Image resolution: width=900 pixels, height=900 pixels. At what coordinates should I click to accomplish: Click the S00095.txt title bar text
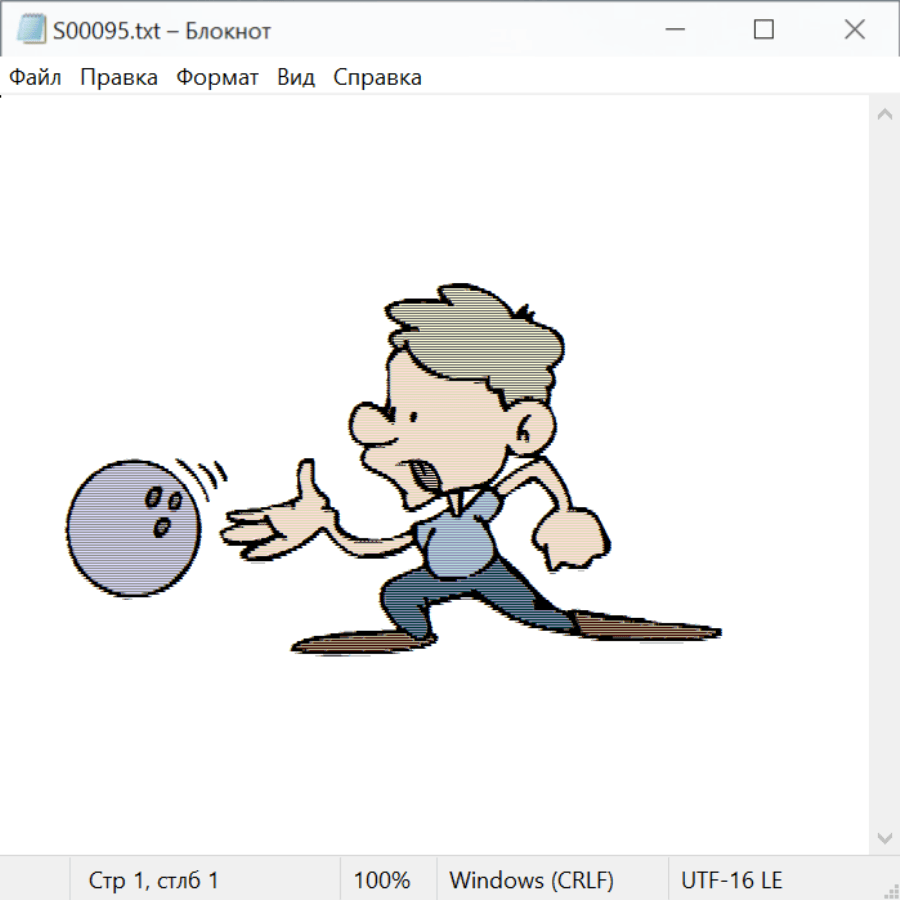(x=161, y=31)
